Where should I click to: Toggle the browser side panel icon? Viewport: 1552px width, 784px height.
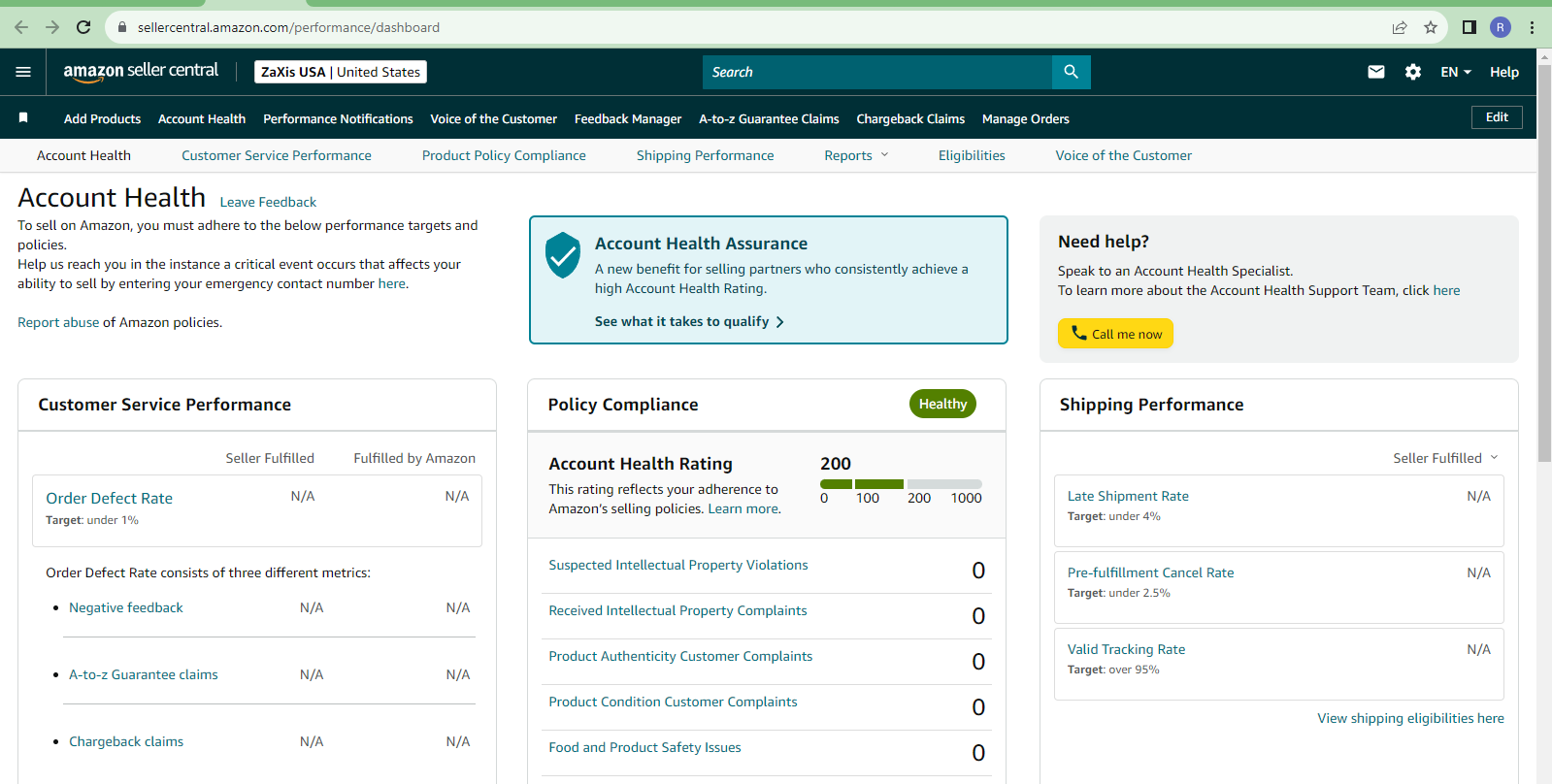point(1469,27)
